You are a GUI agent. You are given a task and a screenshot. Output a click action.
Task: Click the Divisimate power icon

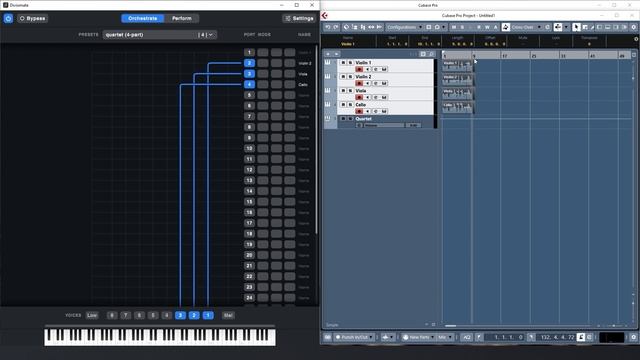[8, 18]
